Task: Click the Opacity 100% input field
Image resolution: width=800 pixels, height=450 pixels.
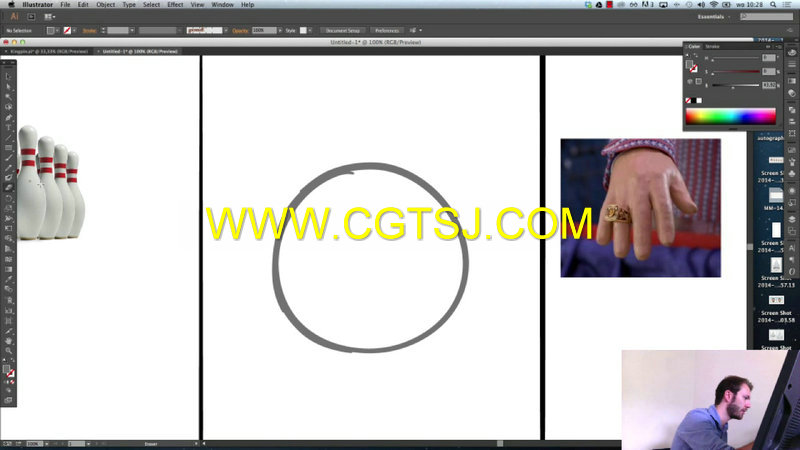Action: click(264, 31)
